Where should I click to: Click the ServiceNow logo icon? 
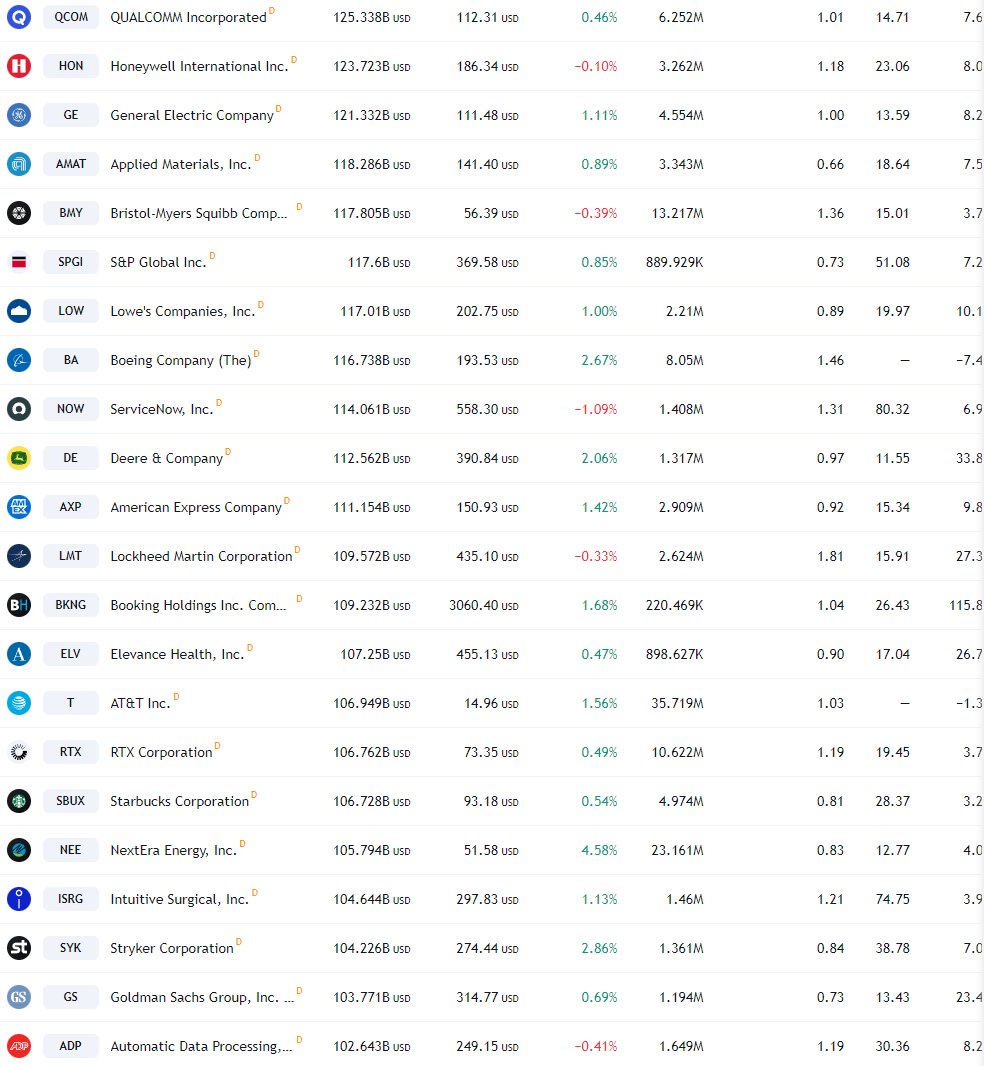pos(19,409)
